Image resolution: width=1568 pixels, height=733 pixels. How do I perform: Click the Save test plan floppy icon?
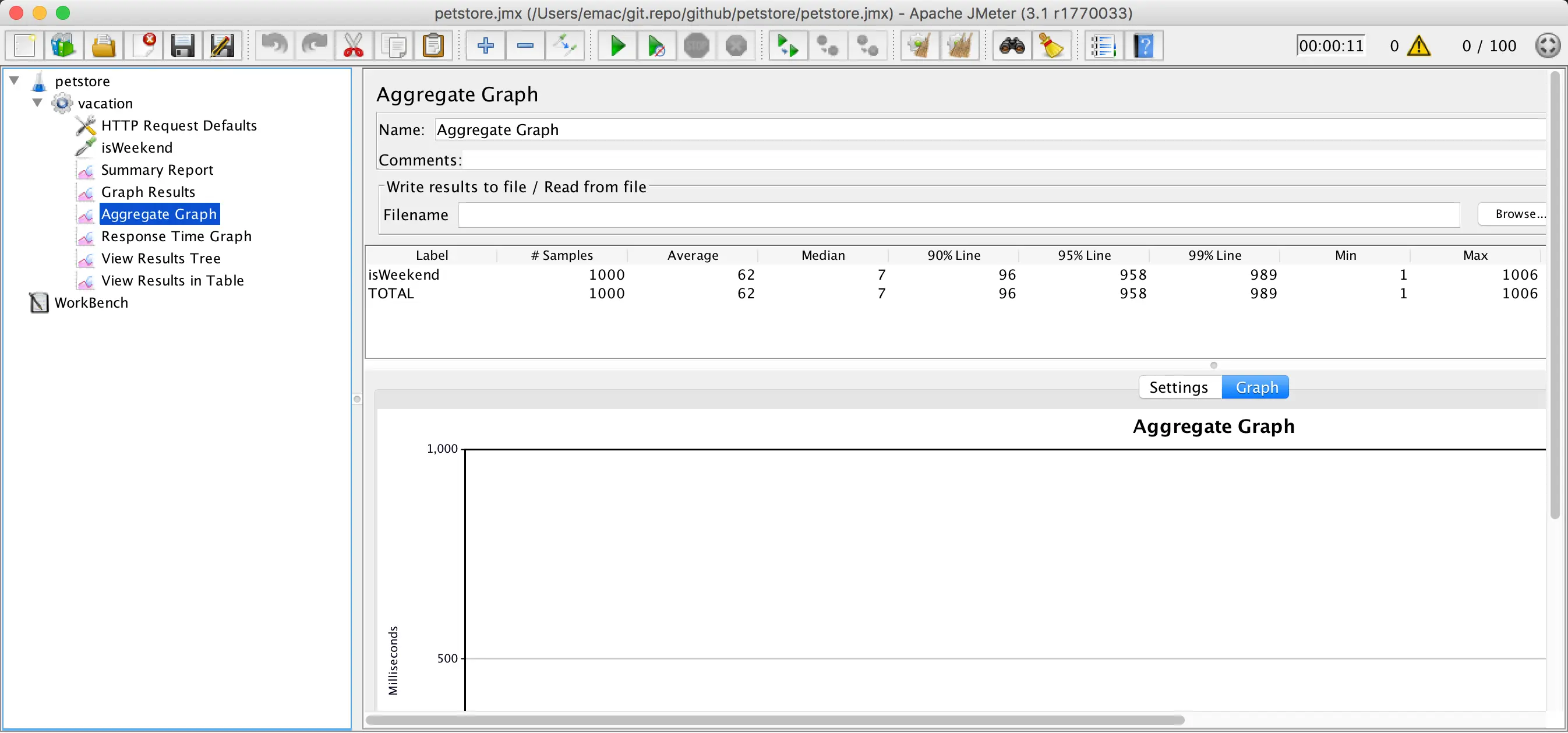182,45
